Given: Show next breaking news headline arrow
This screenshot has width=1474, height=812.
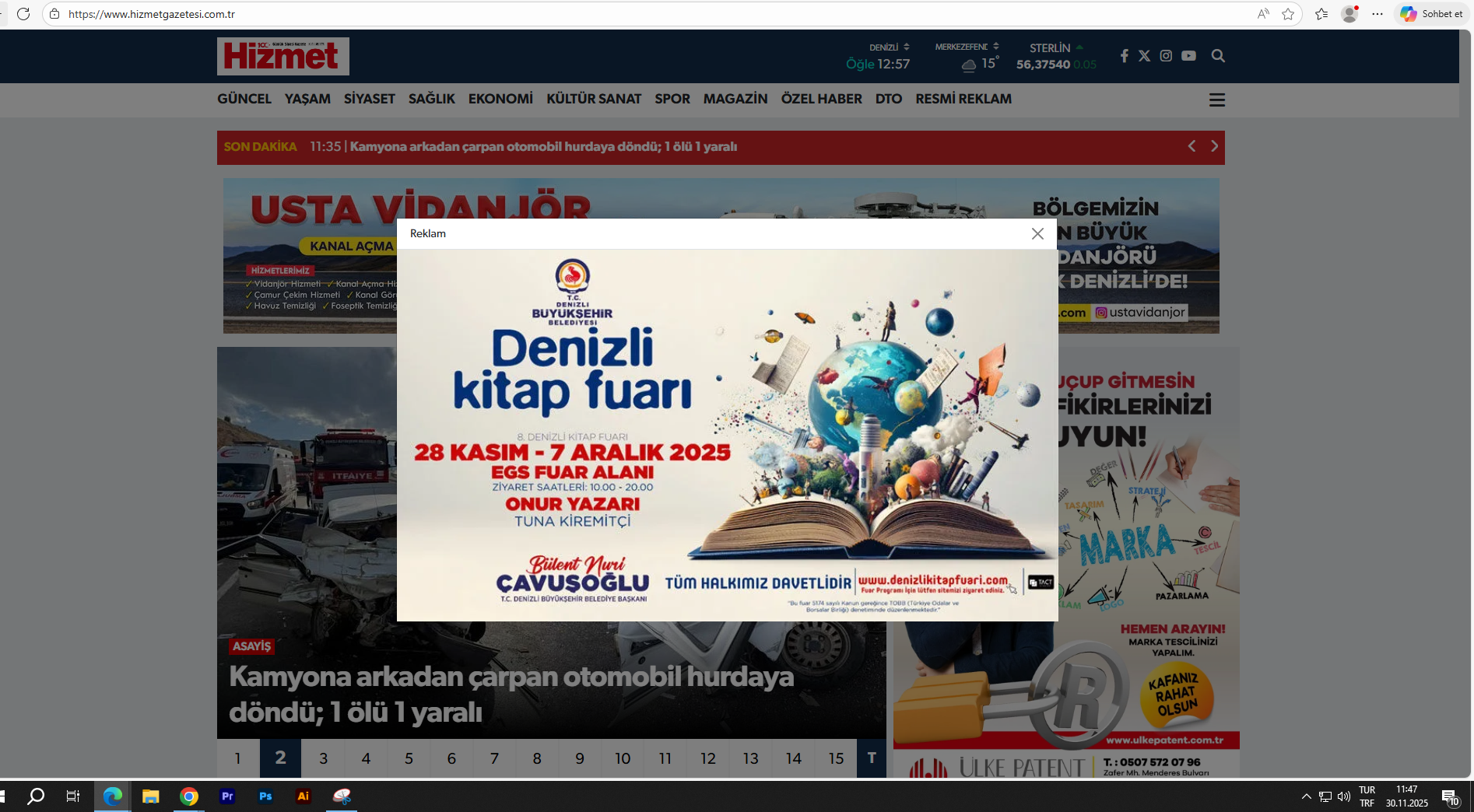Looking at the screenshot, I should 1213,146.
